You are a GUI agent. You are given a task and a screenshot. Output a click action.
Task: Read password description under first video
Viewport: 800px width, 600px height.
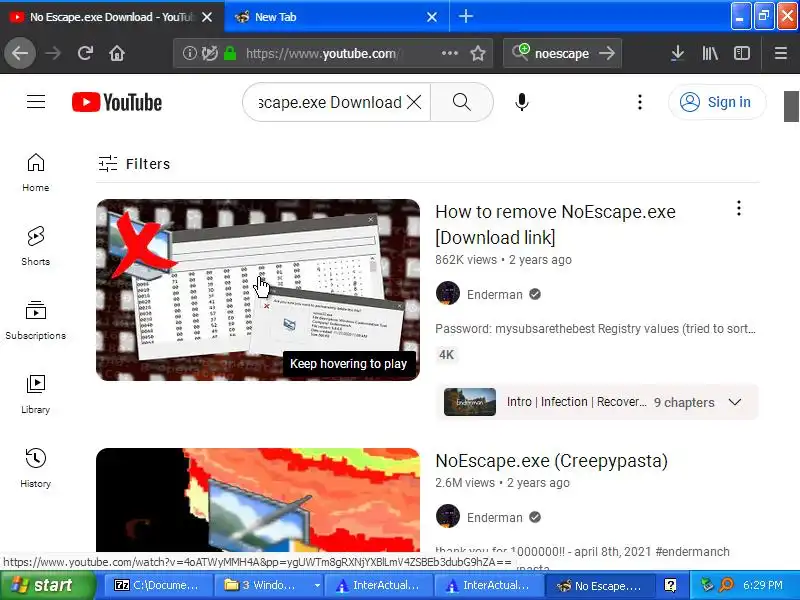595,329
